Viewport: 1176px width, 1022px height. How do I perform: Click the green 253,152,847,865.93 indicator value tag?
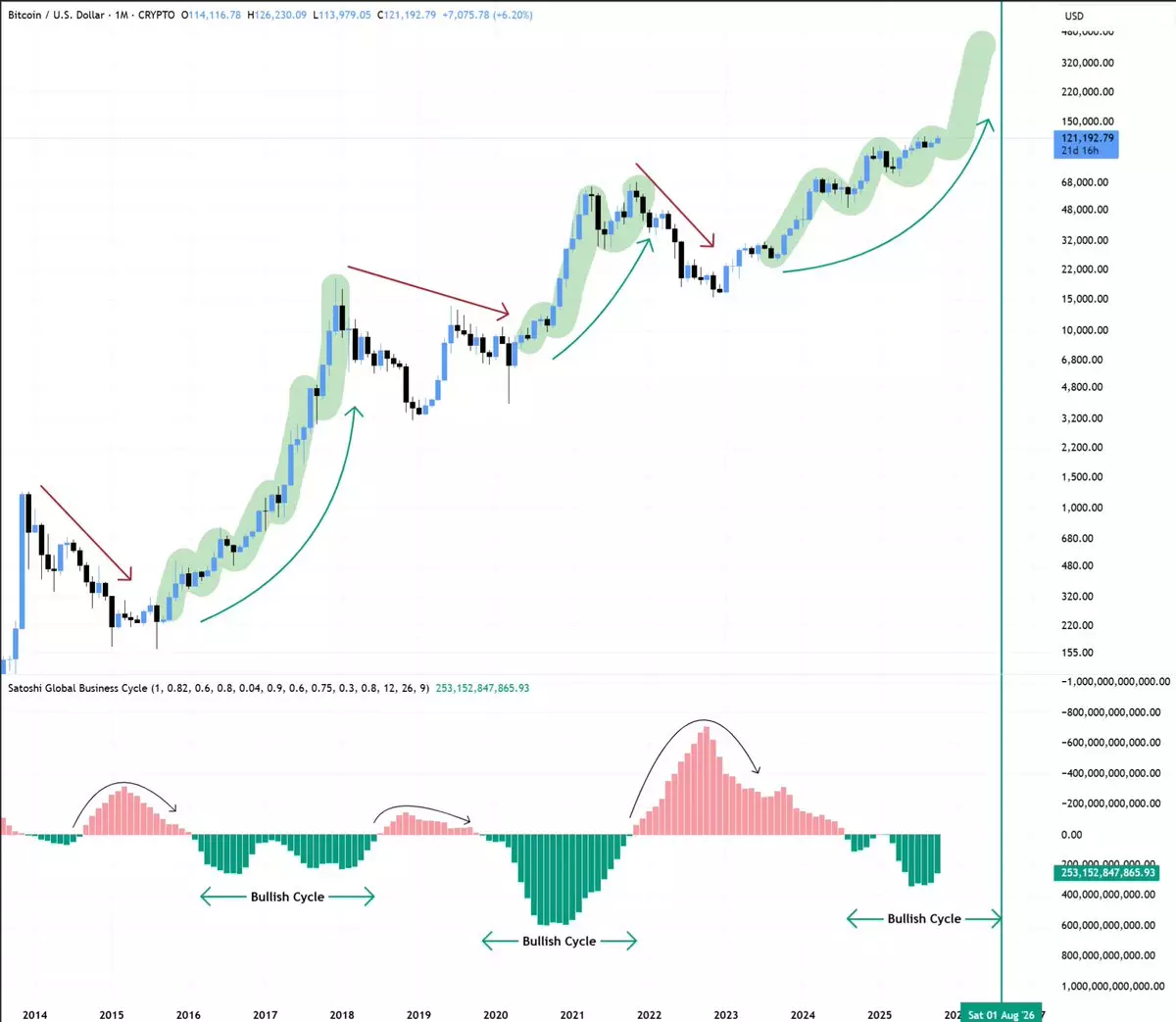(x=1107, y=872)
